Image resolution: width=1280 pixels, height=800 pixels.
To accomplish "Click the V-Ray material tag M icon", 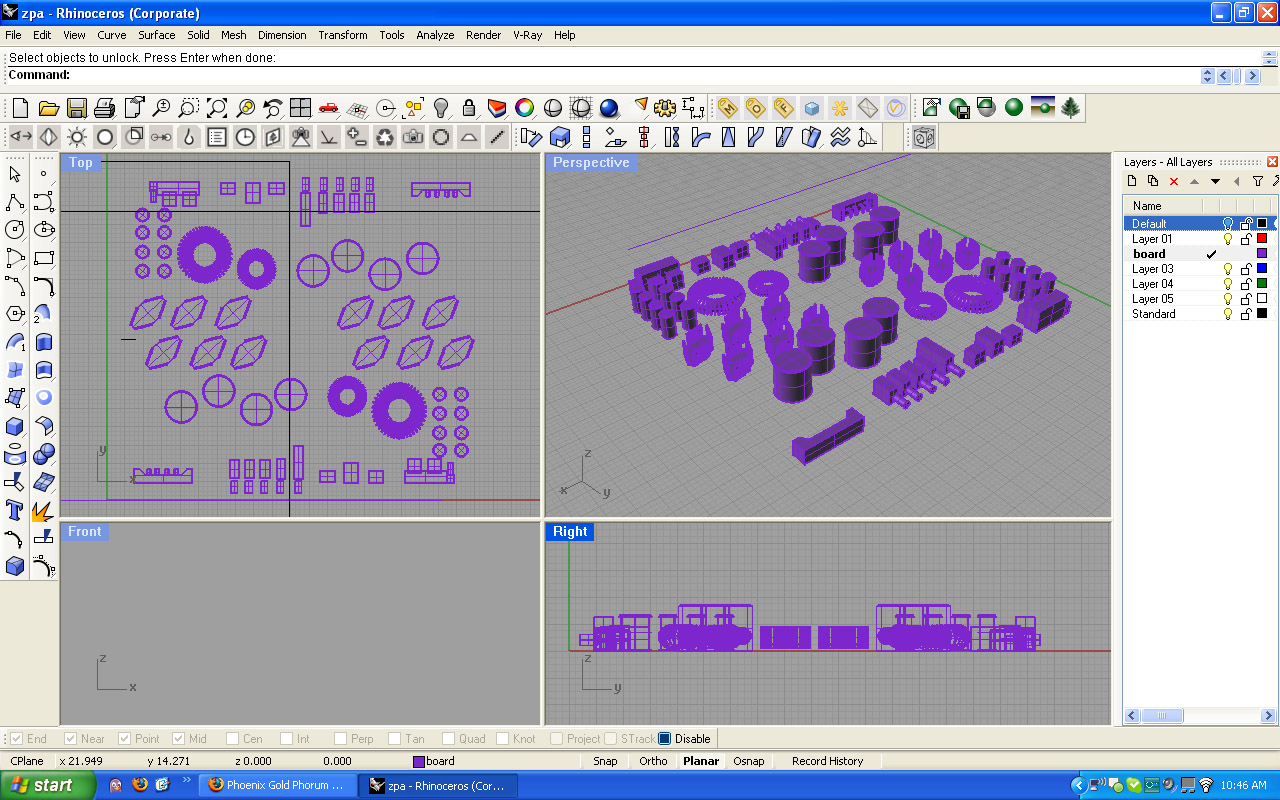I will click(727, 108).
